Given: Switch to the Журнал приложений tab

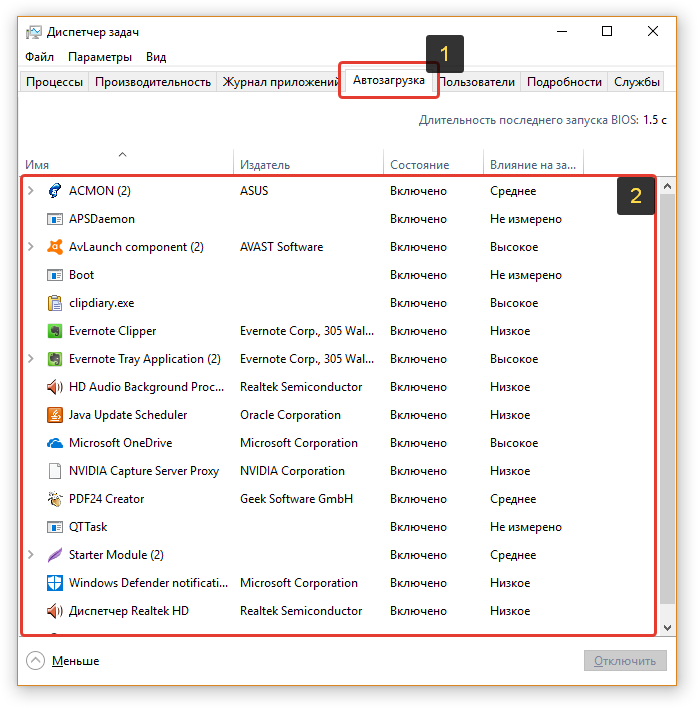Looking at the screenshot, I should pyautogui.click(x=278, y=82).
